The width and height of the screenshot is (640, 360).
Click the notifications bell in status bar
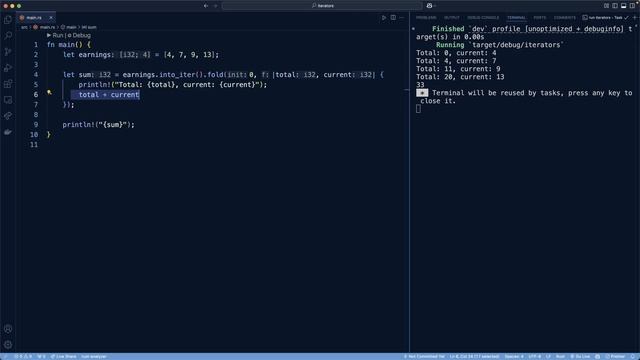(633, 356)
